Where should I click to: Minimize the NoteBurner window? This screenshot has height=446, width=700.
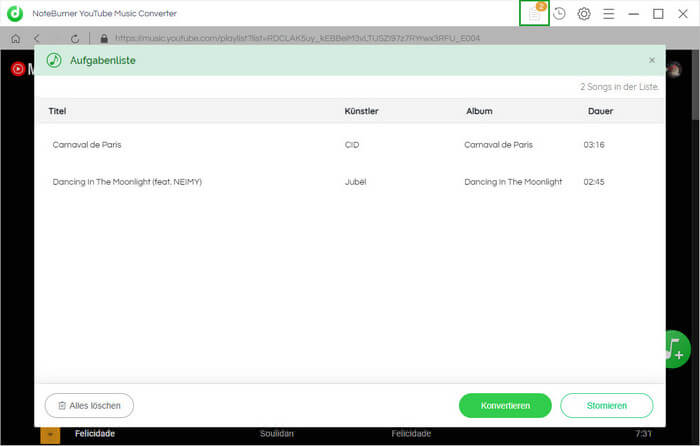coord(633,14)
